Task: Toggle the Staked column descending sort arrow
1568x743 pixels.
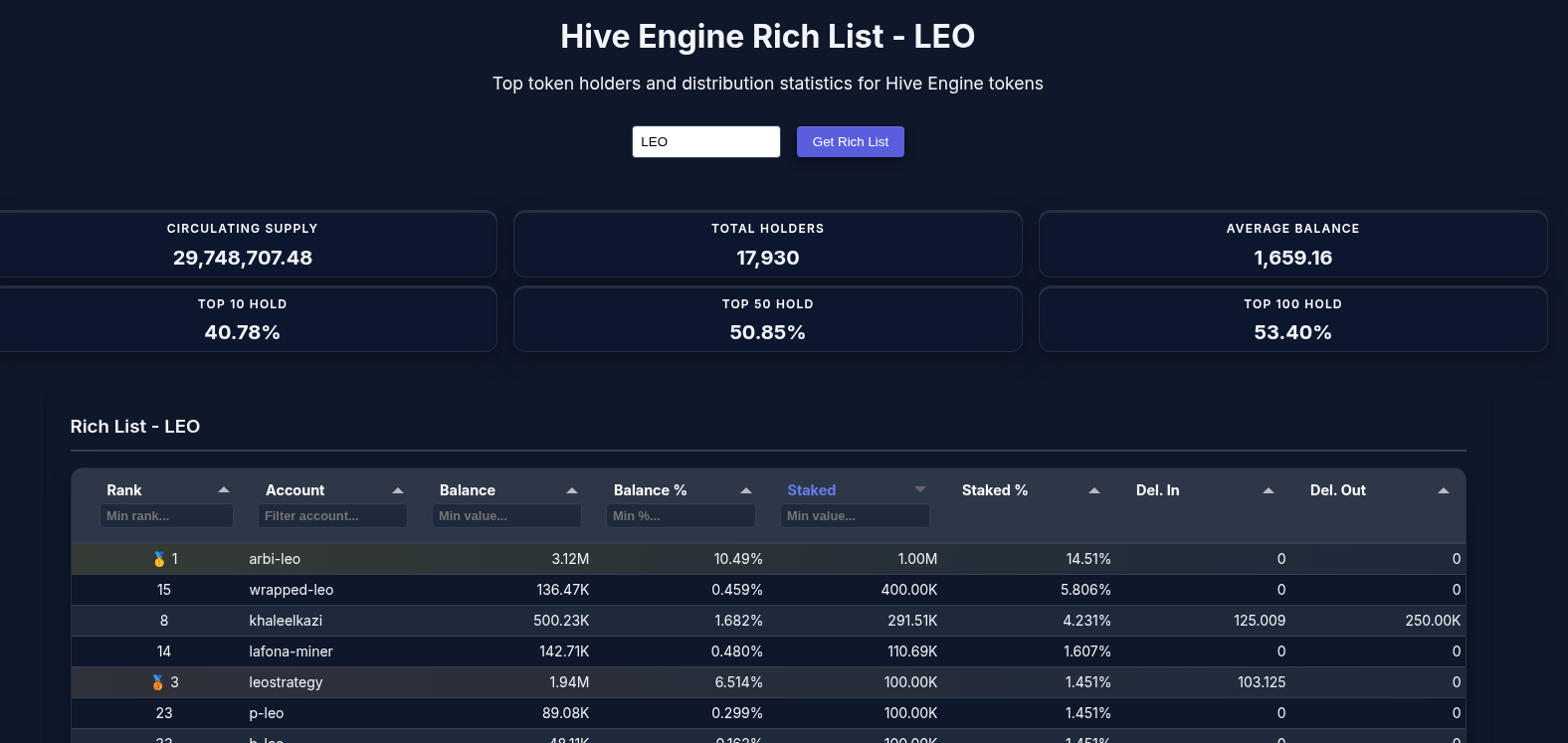Action: click(920, 489)
